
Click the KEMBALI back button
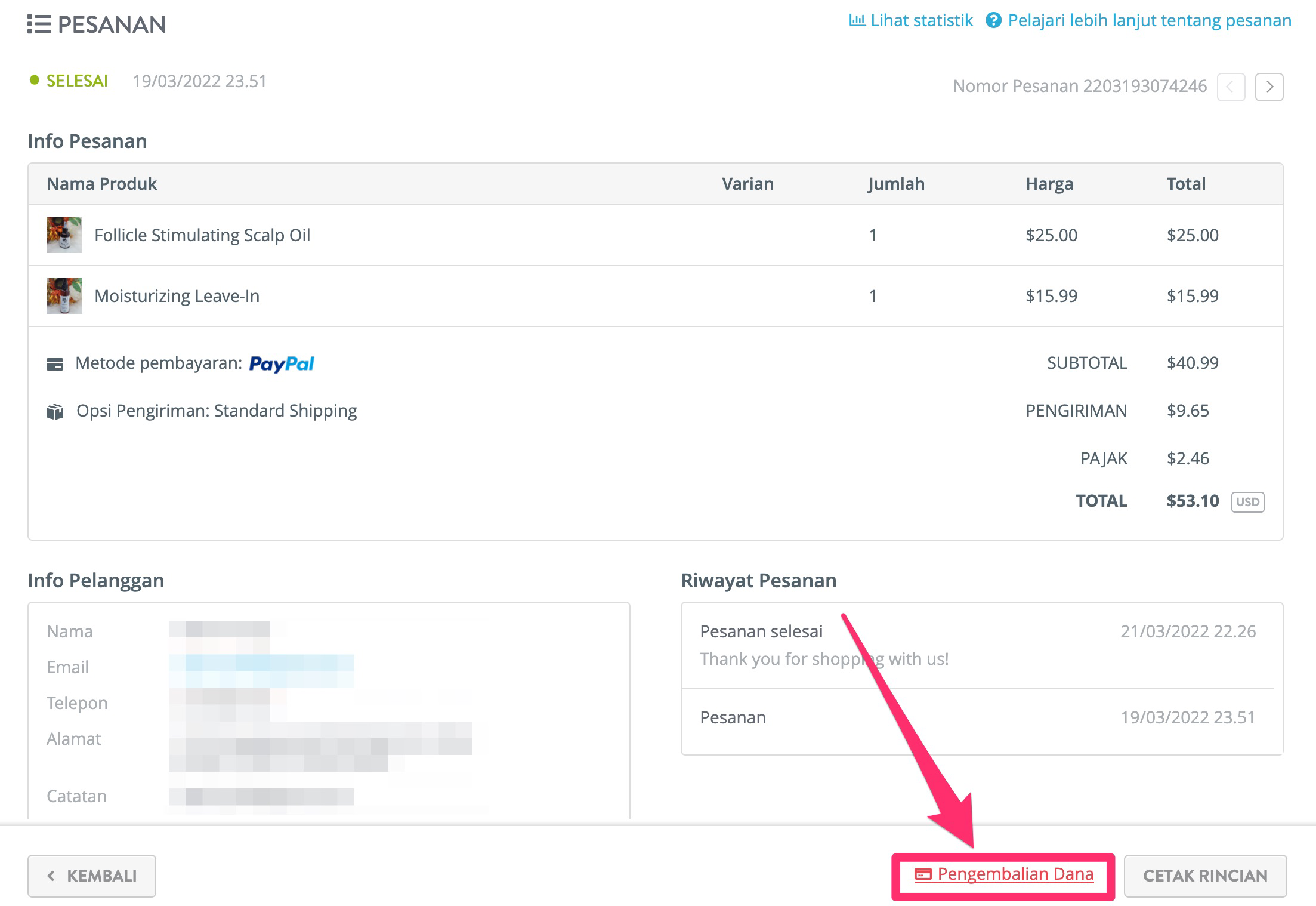pyautogui.click(x=92, y=876)
